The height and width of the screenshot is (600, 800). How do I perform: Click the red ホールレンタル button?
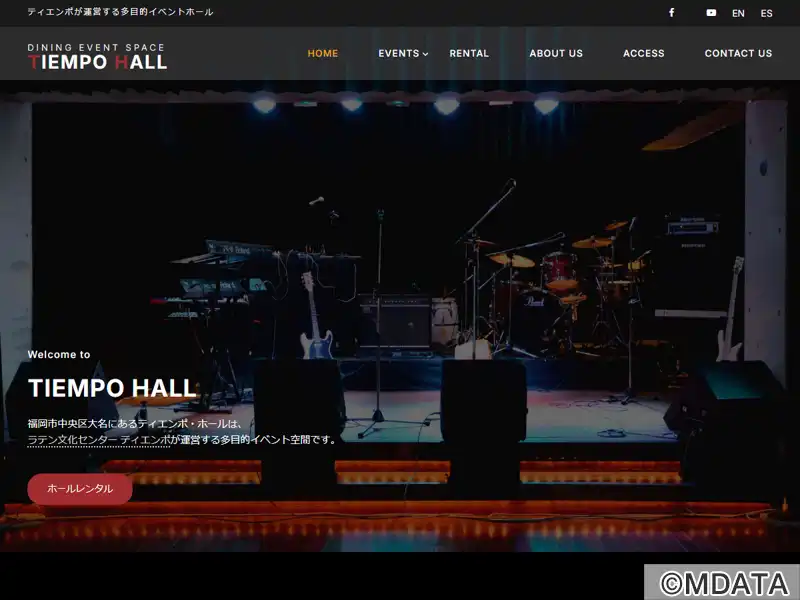tap(80, 489)
